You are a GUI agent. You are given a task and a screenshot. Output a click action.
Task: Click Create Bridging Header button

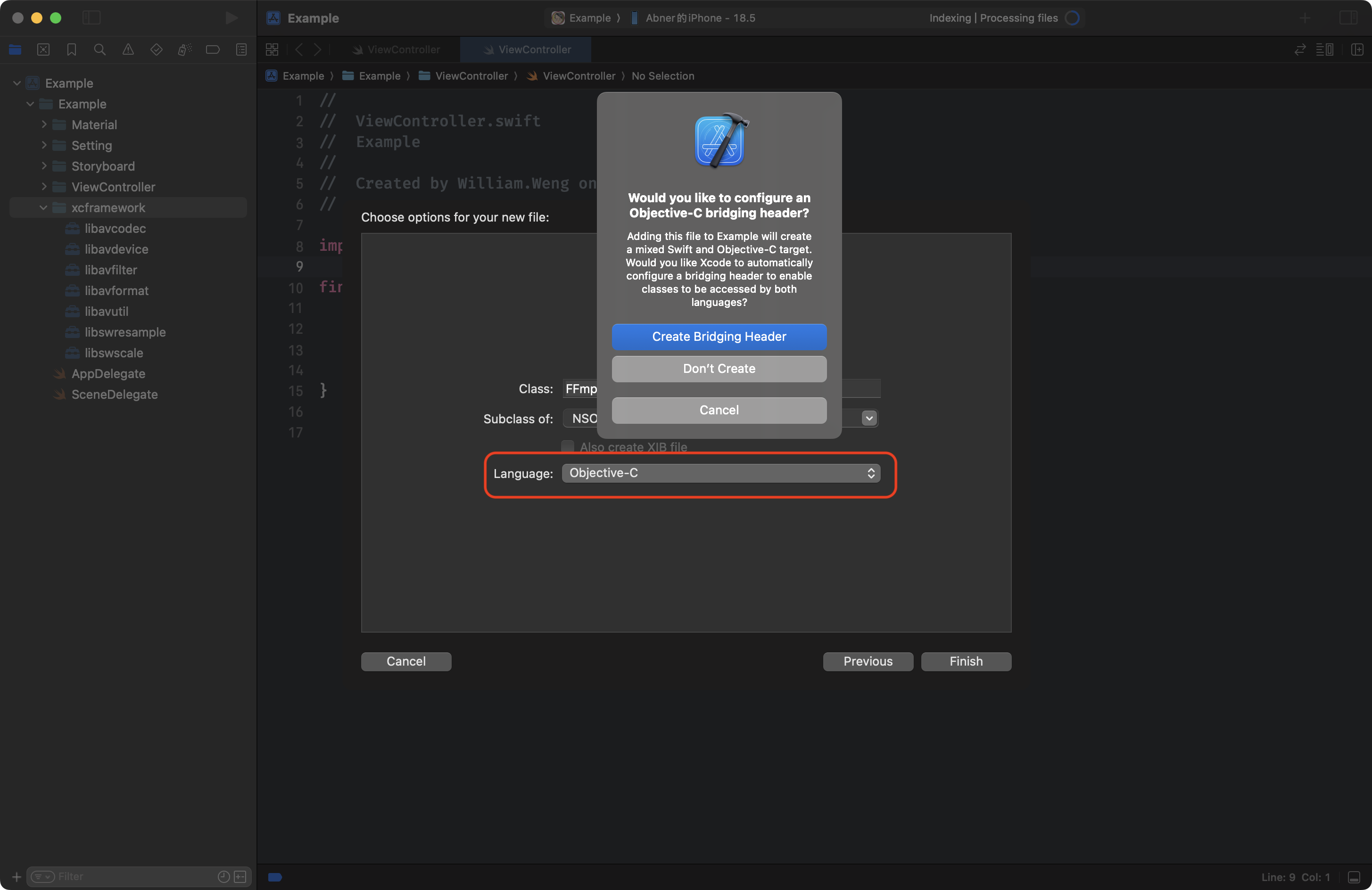(x=719, y=337)
